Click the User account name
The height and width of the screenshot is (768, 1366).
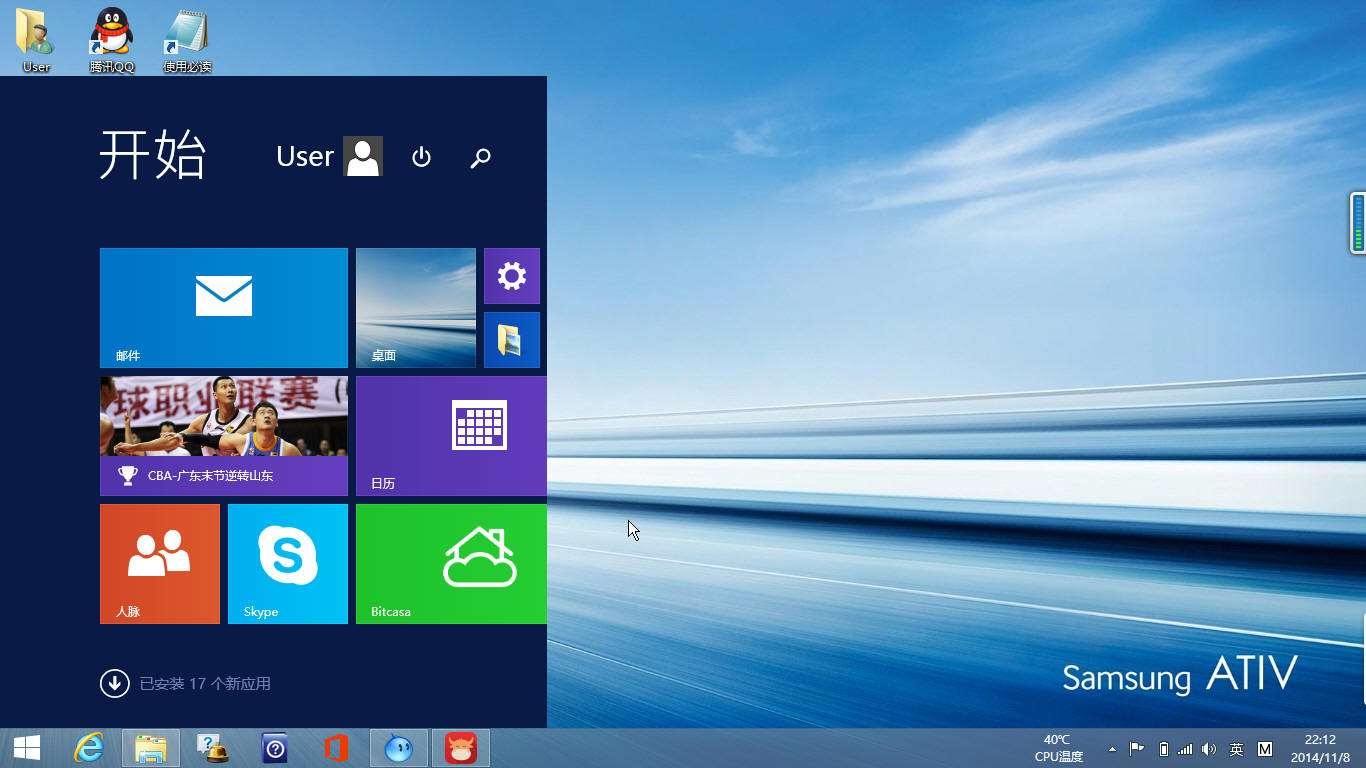(304, 156)
